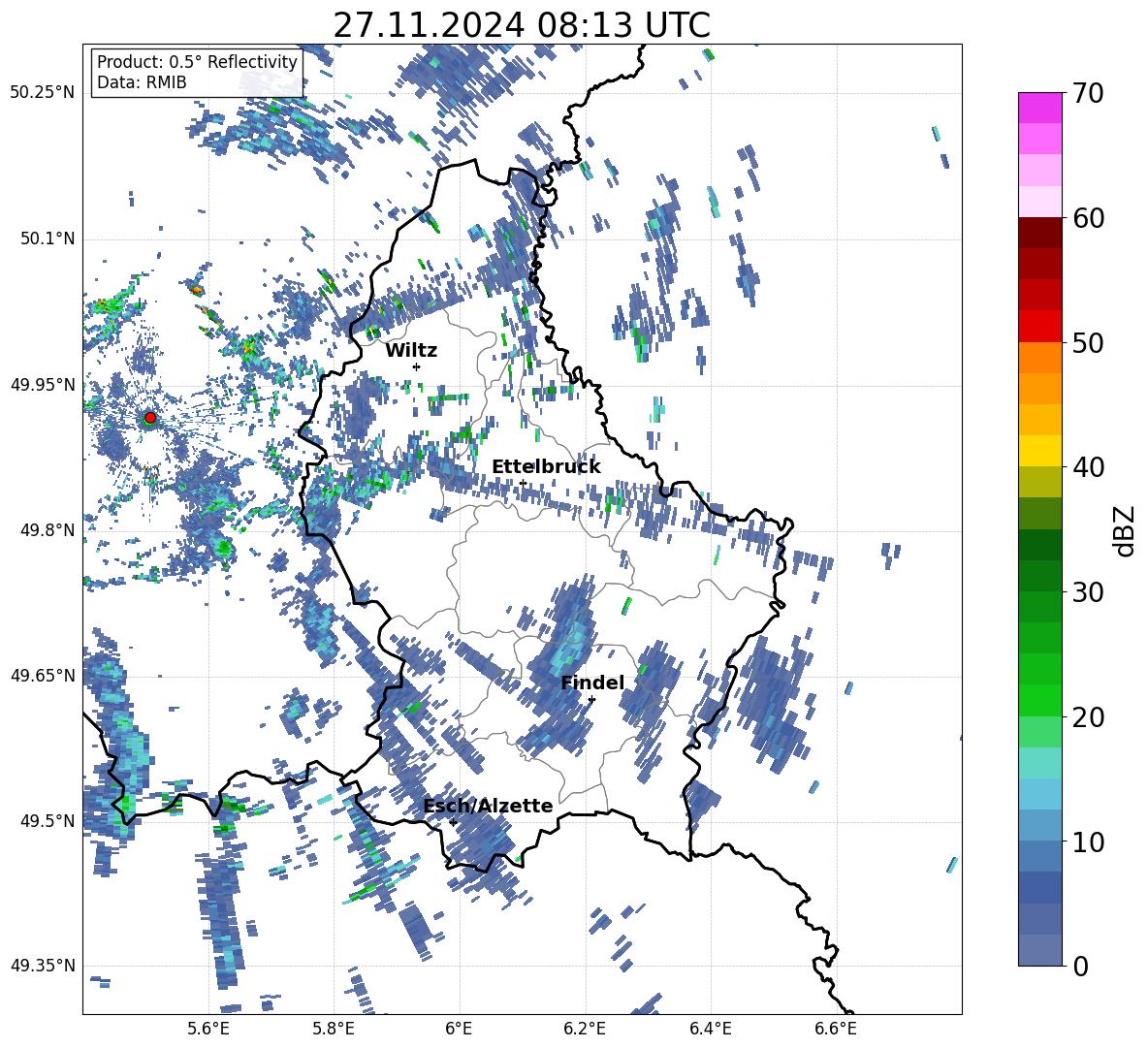The image size is (1148, 1048).
Task: Click the colorbar tick label 0
Action: pyautogui.click(x=1081, y=967)
